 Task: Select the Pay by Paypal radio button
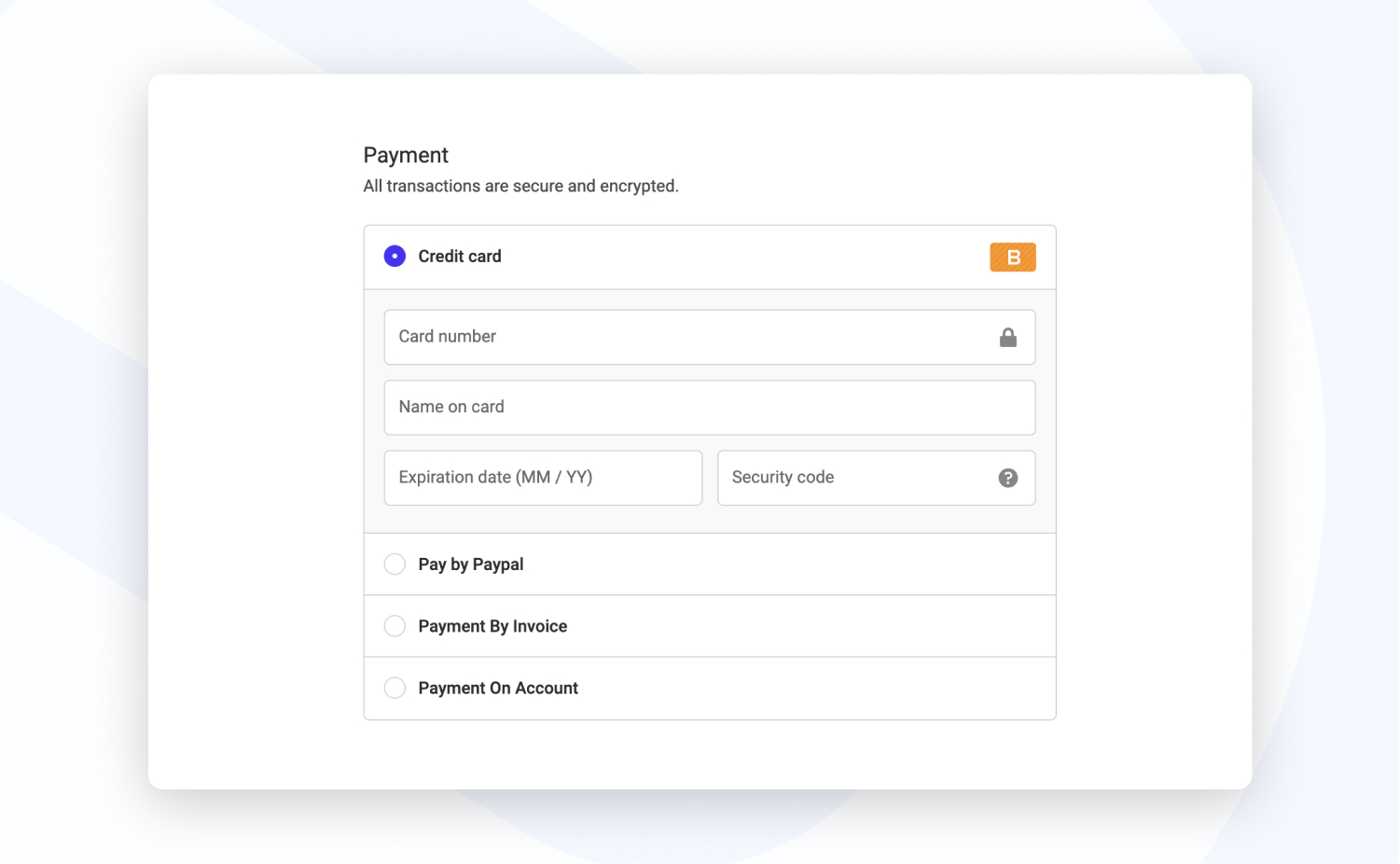click(x=395, y=564)
